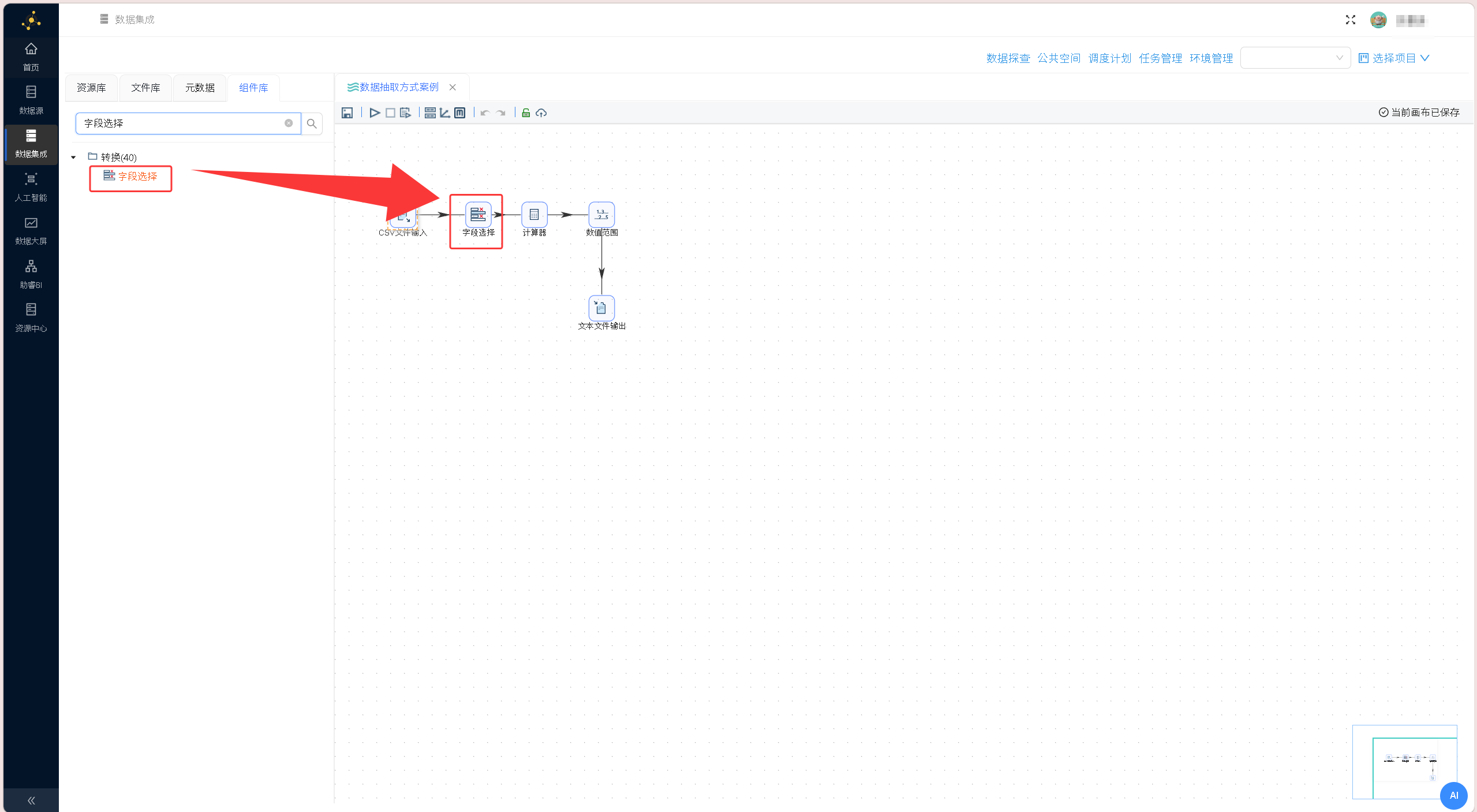1477x812 pixels.
Task: Open 助睿BI in the sidebar
Action: pos(31,275)
